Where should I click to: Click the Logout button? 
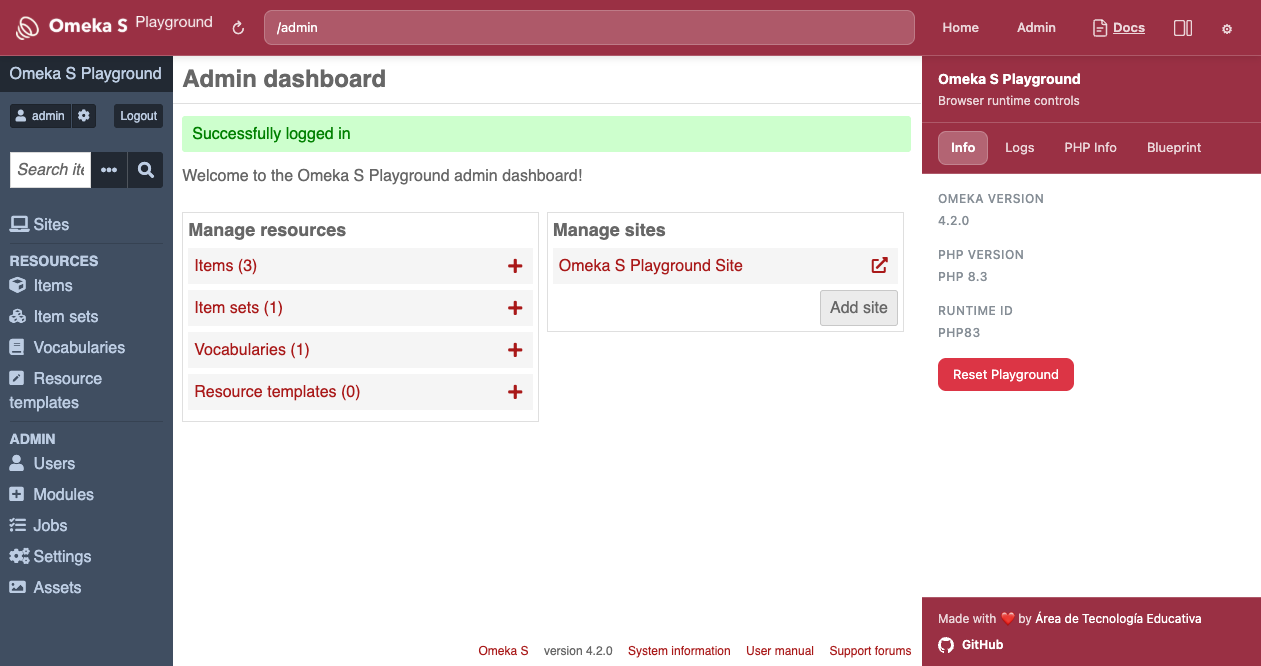[x=138, y=116]
